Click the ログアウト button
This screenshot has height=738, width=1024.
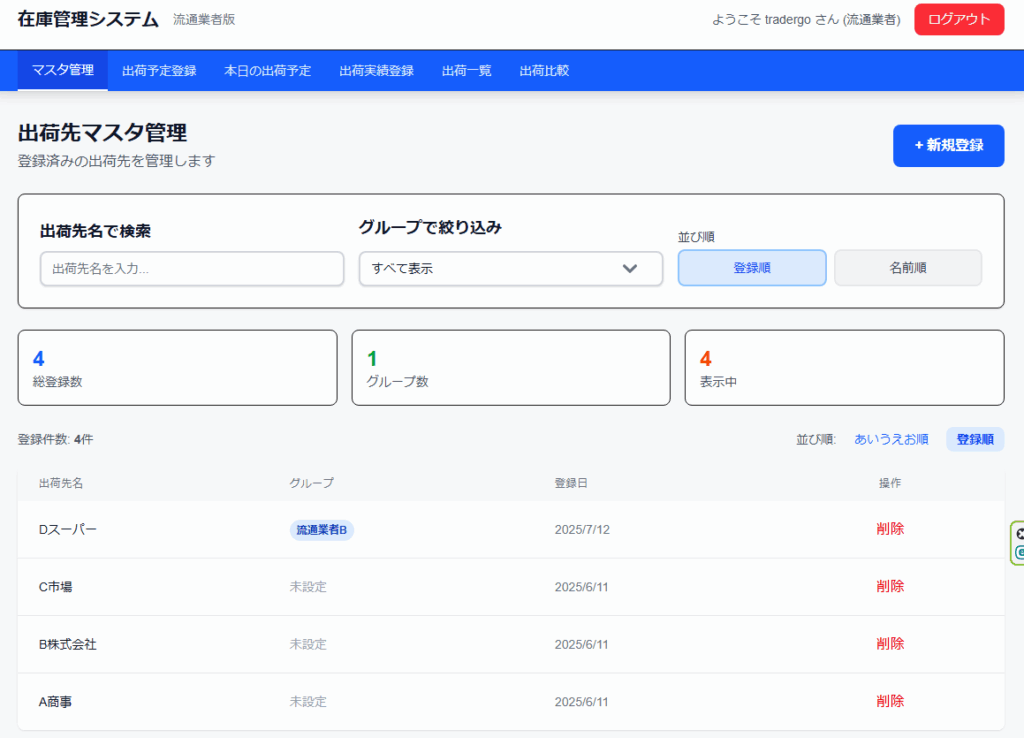coord(958,19)
